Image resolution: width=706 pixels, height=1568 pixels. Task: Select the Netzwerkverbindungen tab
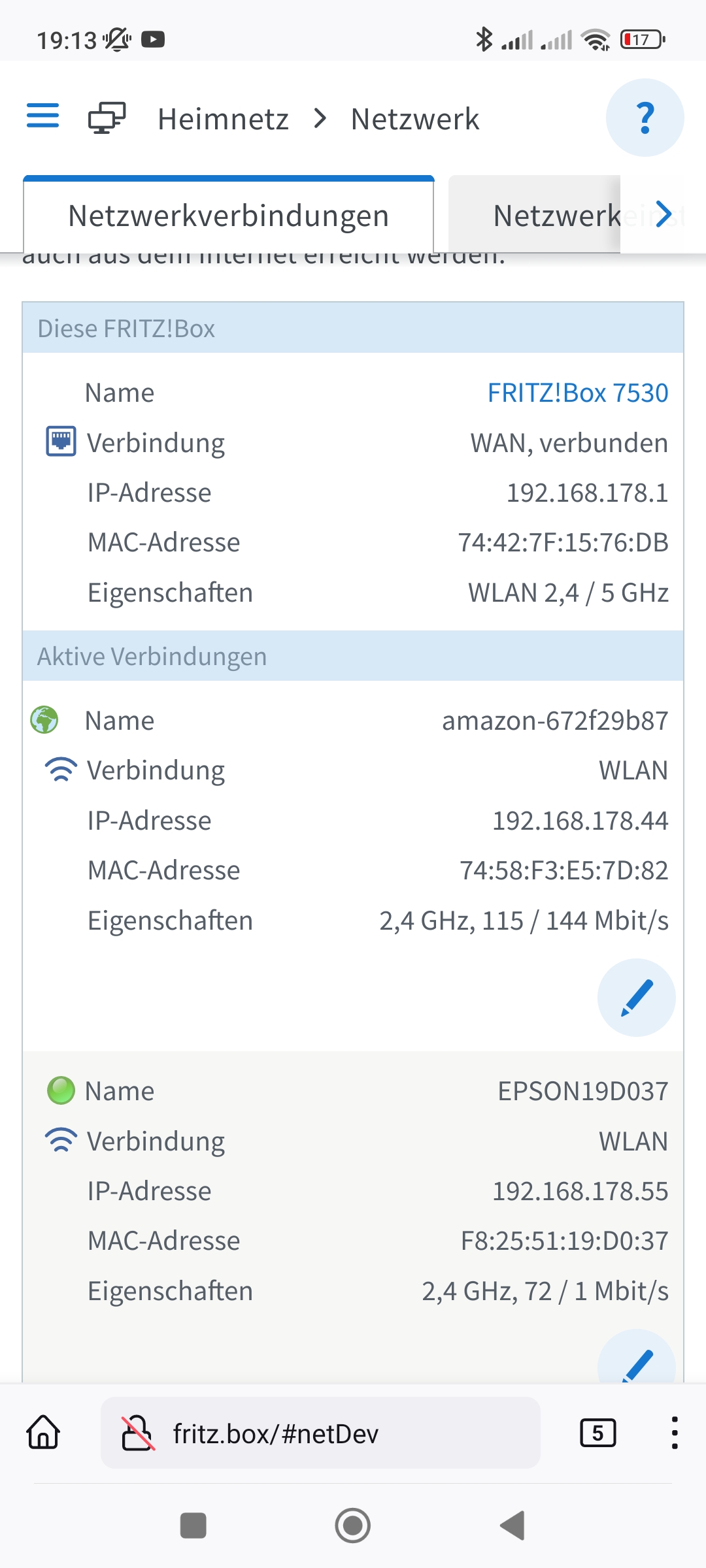pyautogui.click(x=228, y=216)
